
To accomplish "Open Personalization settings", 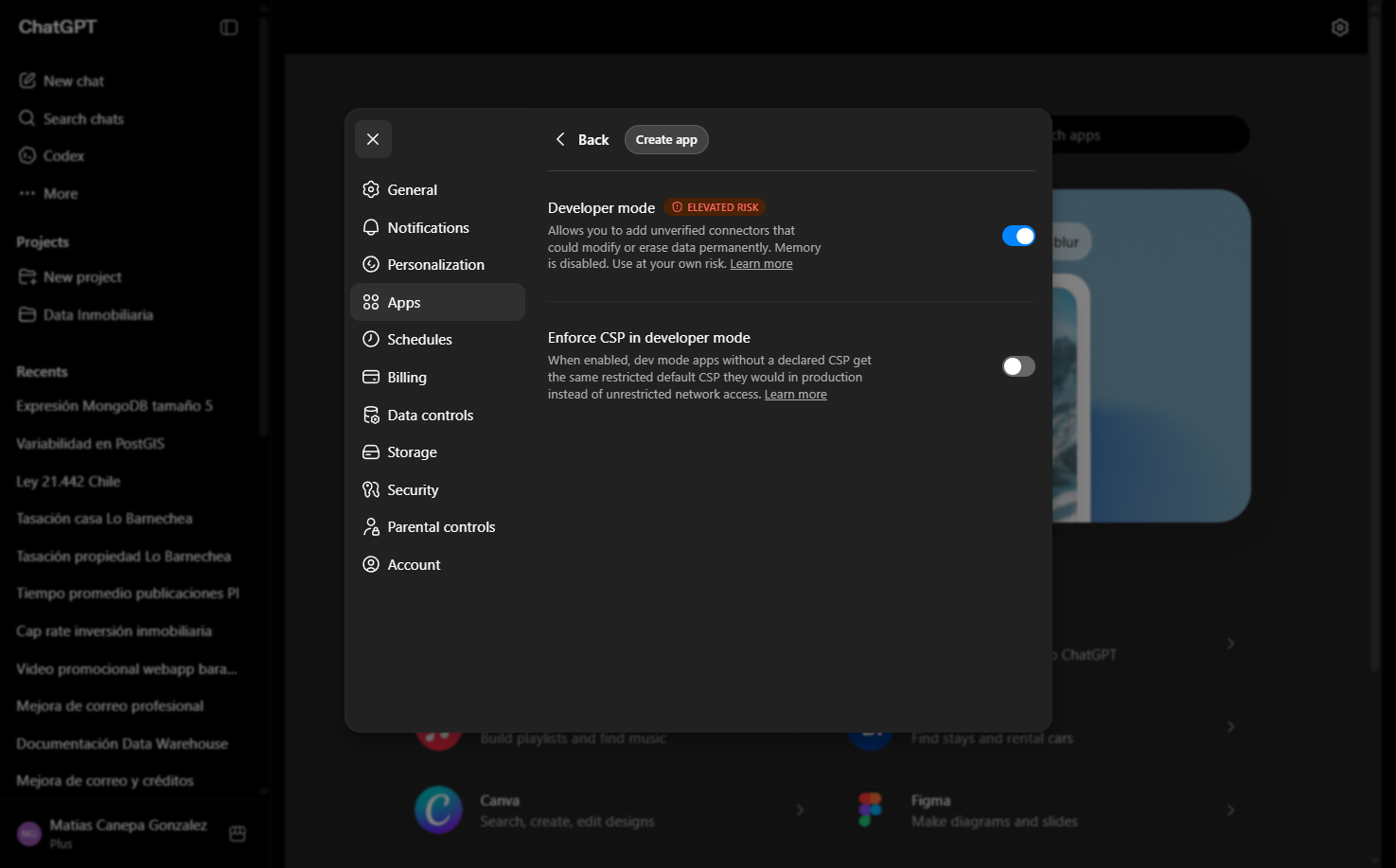I will [437, 265].
